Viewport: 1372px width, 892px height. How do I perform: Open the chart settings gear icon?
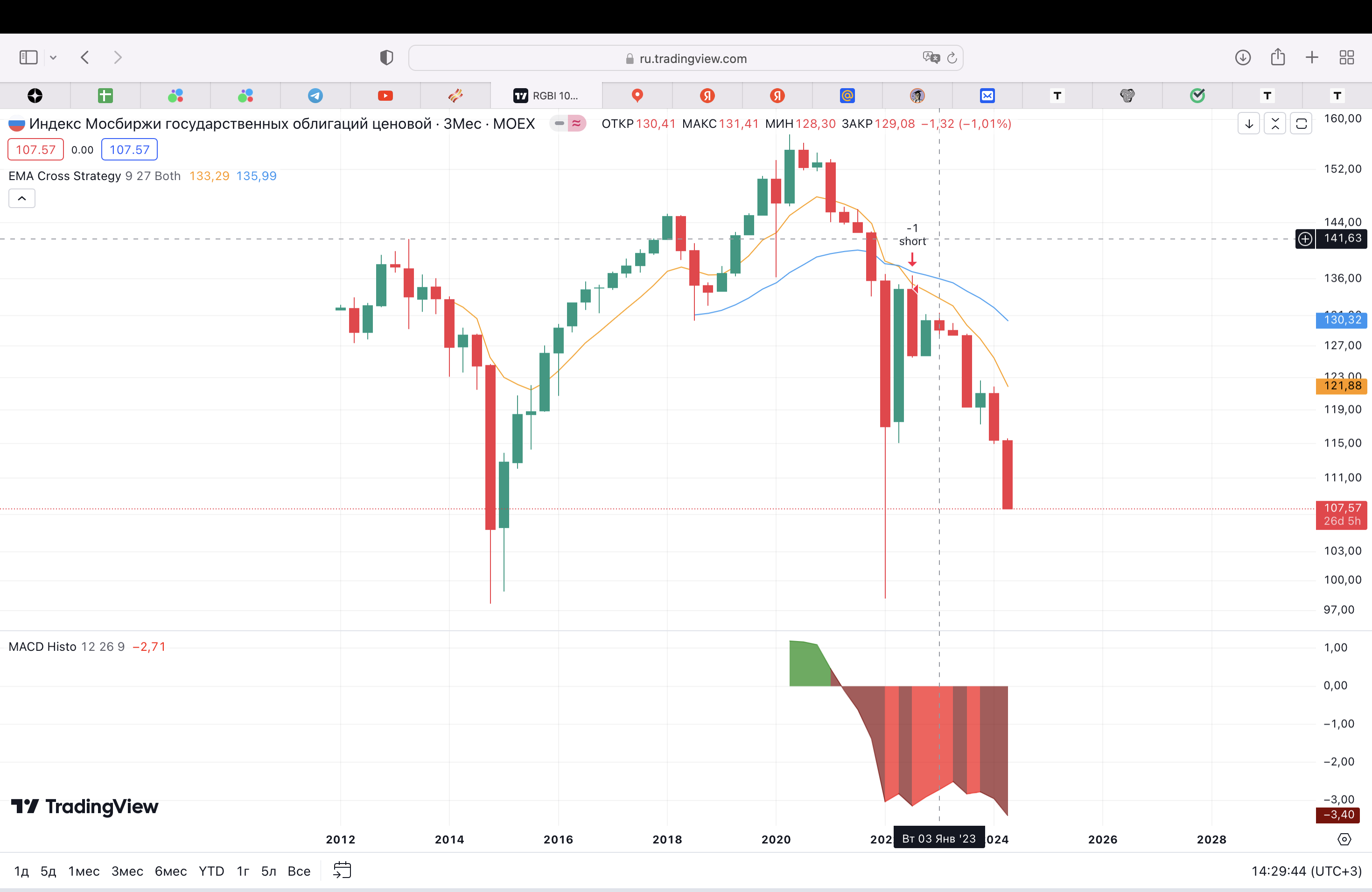pos(1344,840)
